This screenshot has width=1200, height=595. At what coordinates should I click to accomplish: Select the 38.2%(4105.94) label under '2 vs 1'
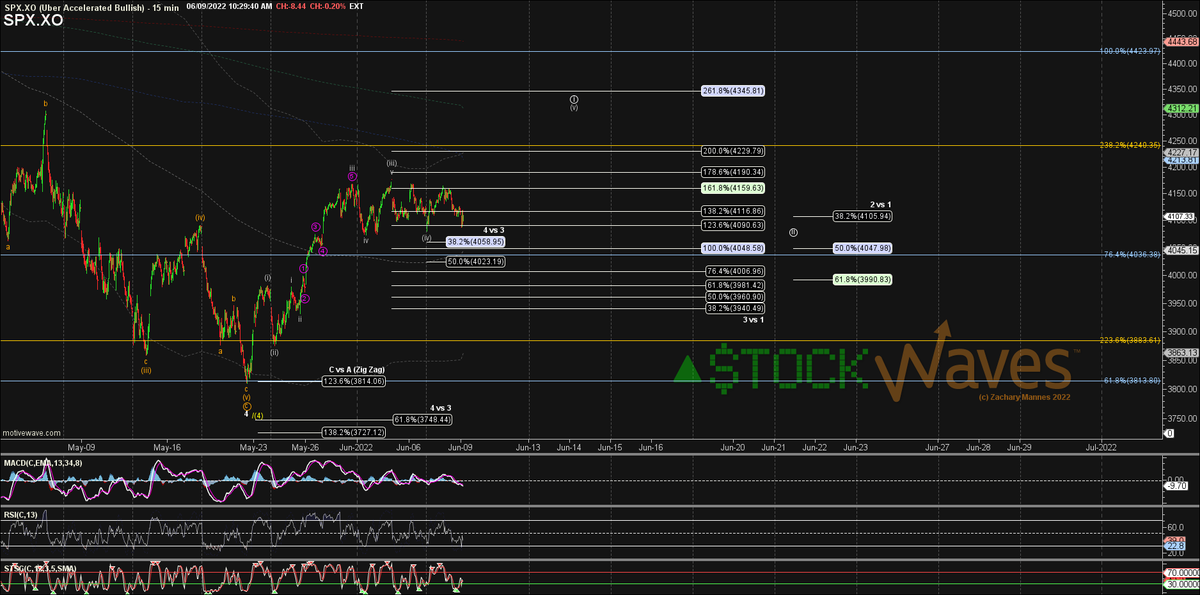(862, 215)
